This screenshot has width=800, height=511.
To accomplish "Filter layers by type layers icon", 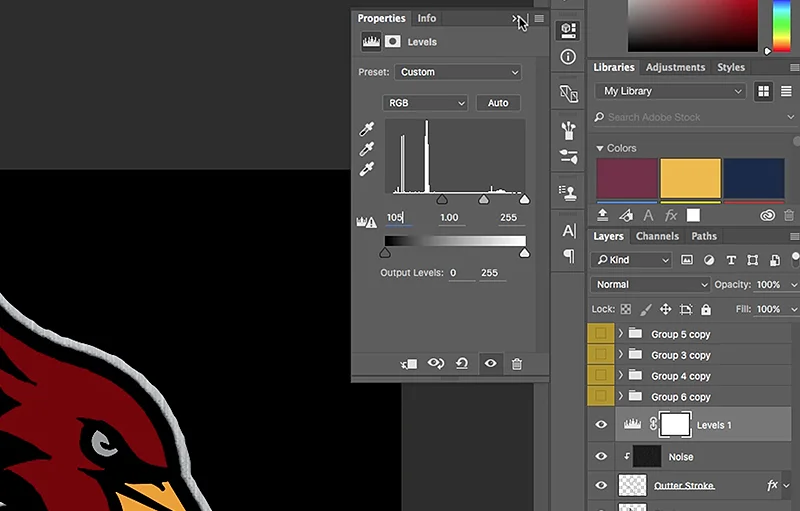I will 731,260.
